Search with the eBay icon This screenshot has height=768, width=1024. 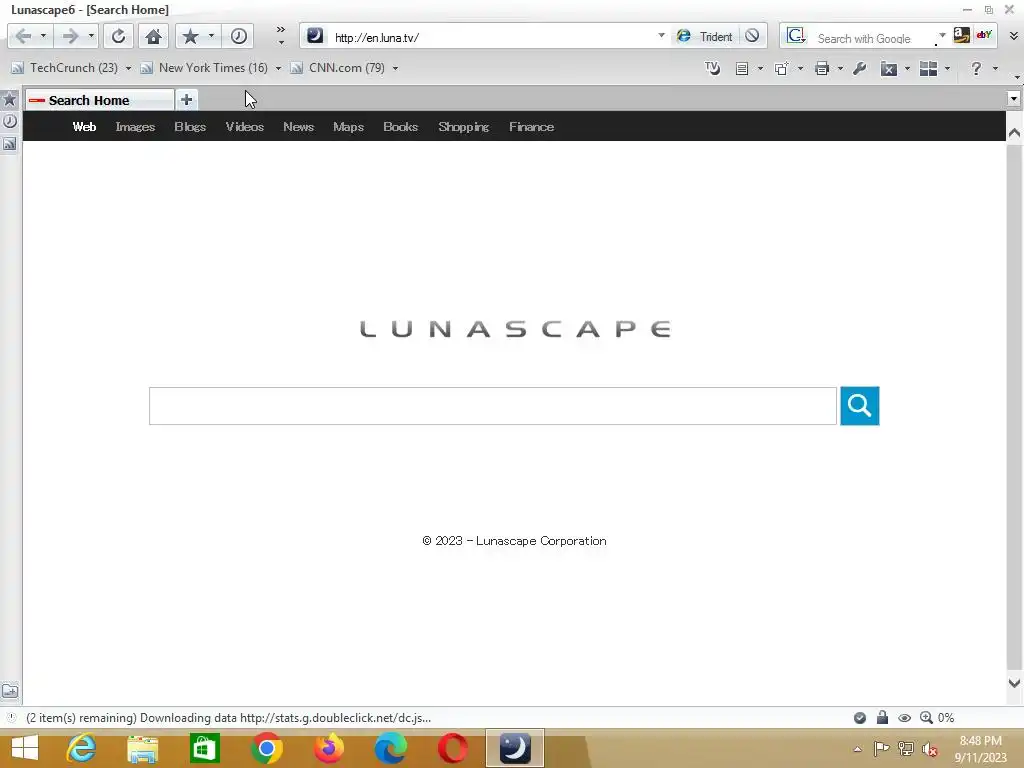point(984,35)
